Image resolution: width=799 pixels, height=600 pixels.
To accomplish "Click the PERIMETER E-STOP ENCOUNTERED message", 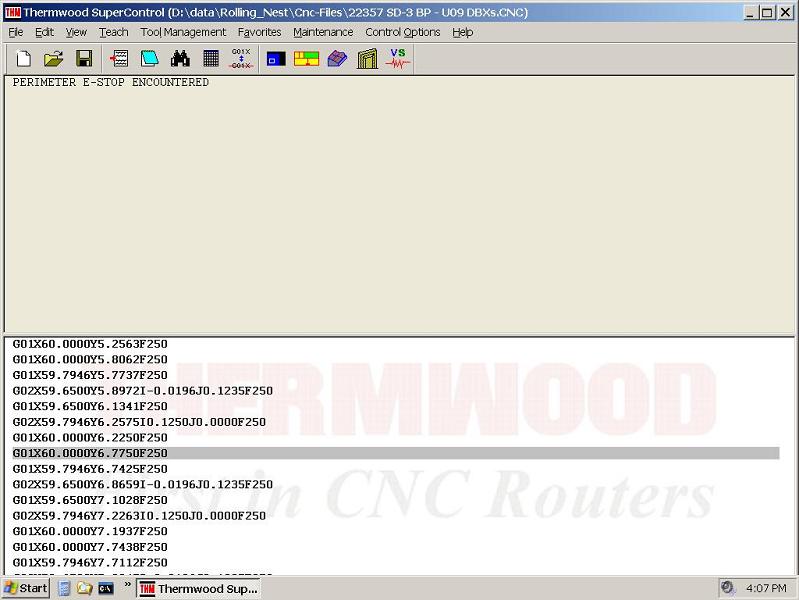I will click(111, 82).
